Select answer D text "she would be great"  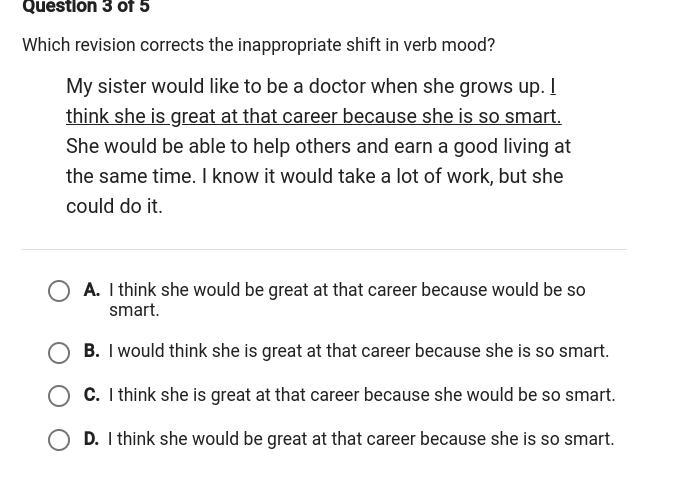point(211,439)
